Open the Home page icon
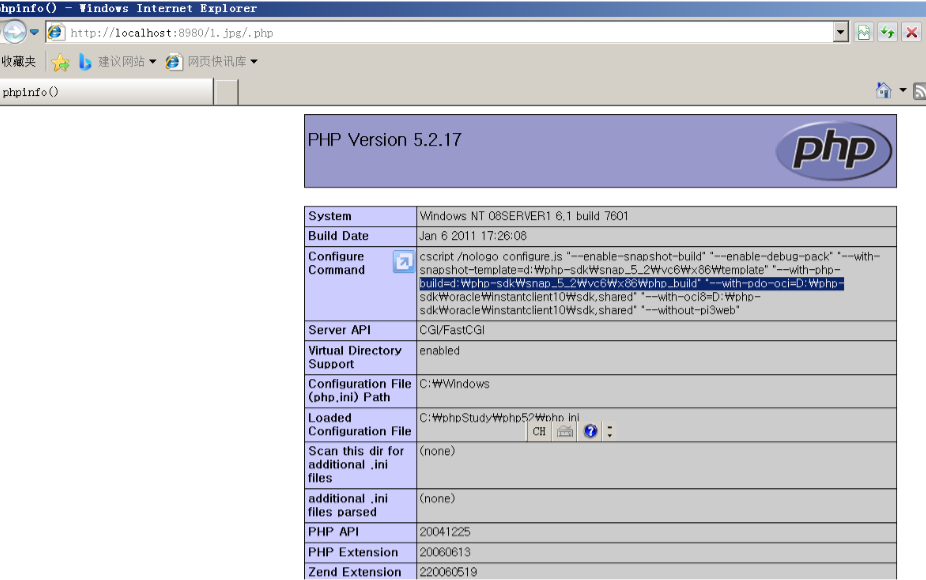The image size is (926, 580). click(x=883, y=89)
